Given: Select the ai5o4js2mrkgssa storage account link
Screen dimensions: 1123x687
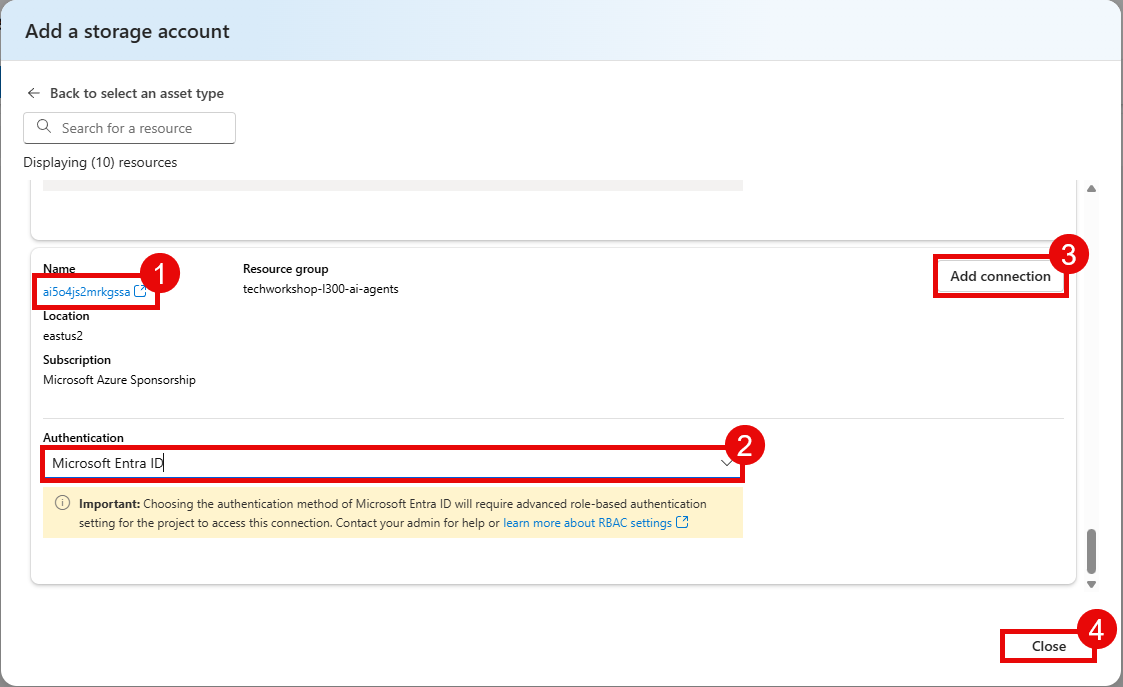Looking at the screenshot, I should tap(88, 291).
